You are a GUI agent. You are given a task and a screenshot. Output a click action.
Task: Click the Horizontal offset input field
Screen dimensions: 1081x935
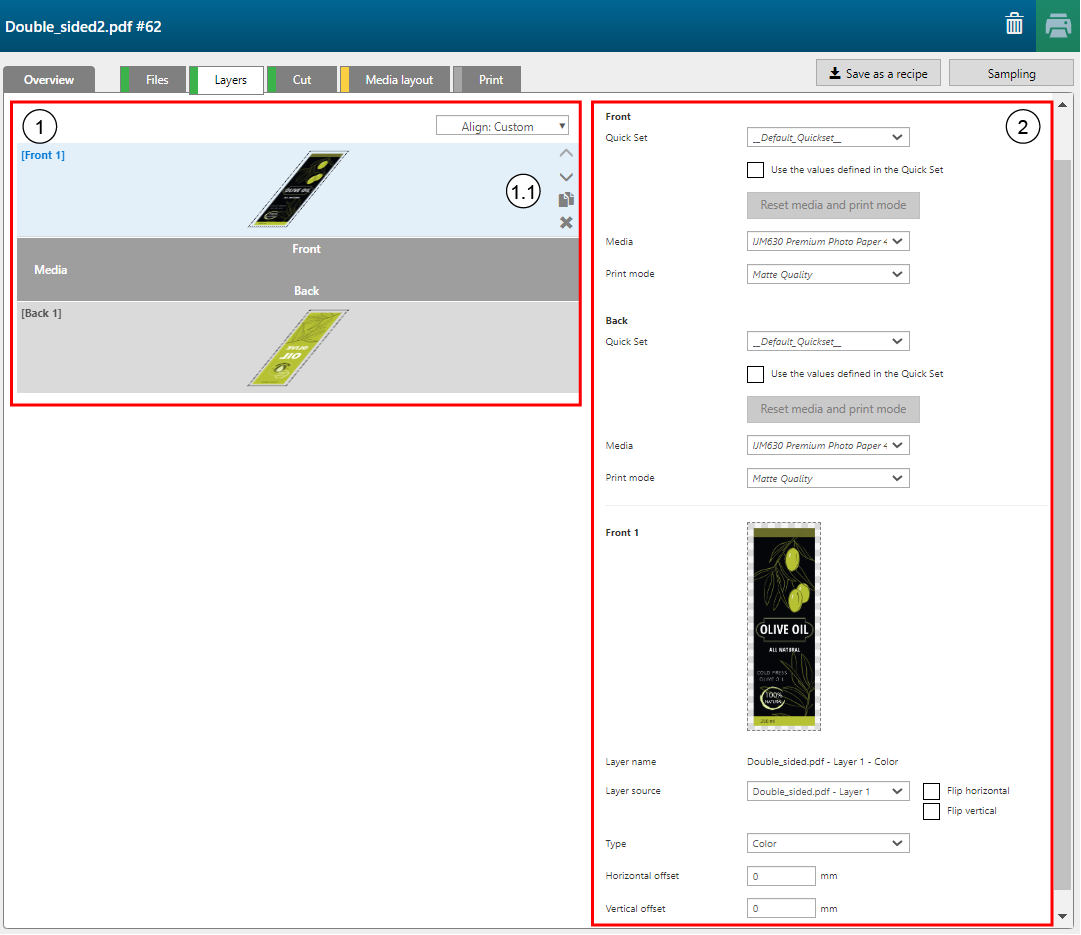[x=781, y=876]
